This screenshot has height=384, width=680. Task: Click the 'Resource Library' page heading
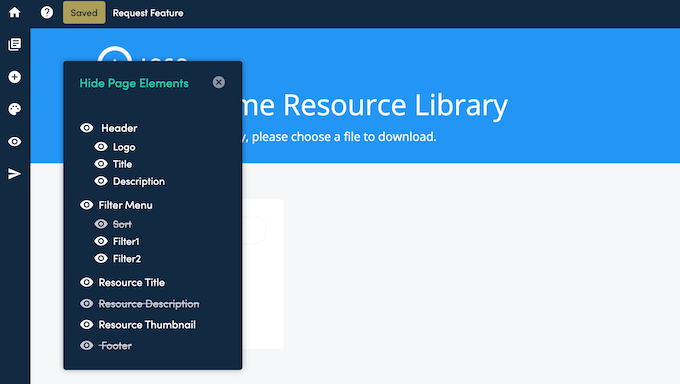[396, 105]
